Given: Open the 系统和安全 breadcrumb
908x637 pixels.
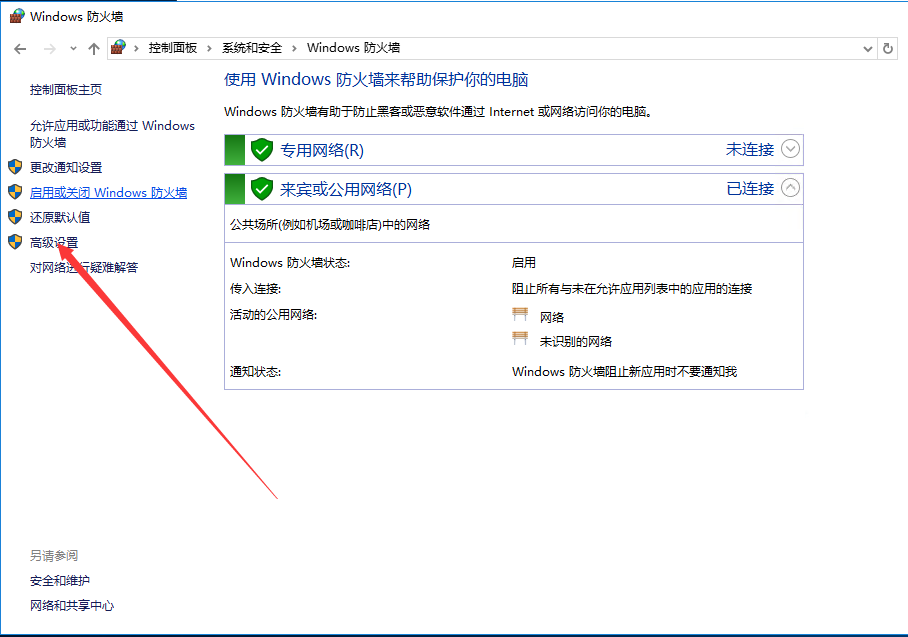Looking at the screenshot, I should 252,48.
